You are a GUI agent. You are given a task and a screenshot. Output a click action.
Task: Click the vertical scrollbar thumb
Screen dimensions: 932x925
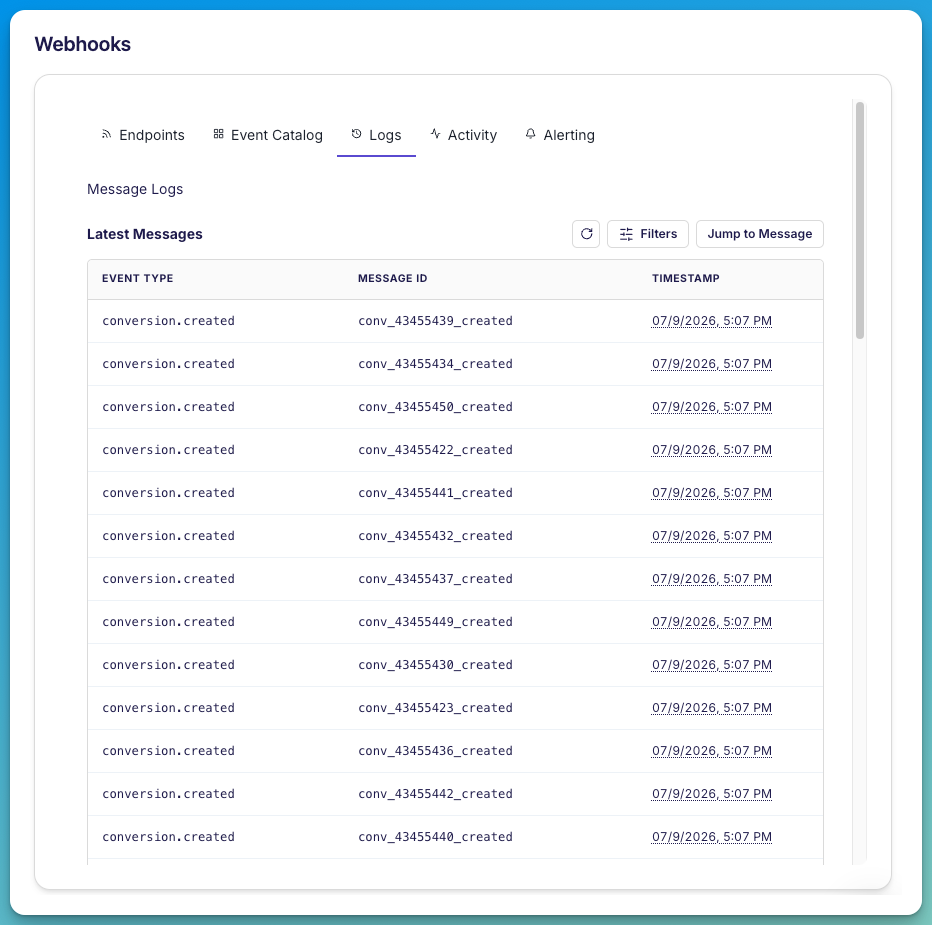859,220
